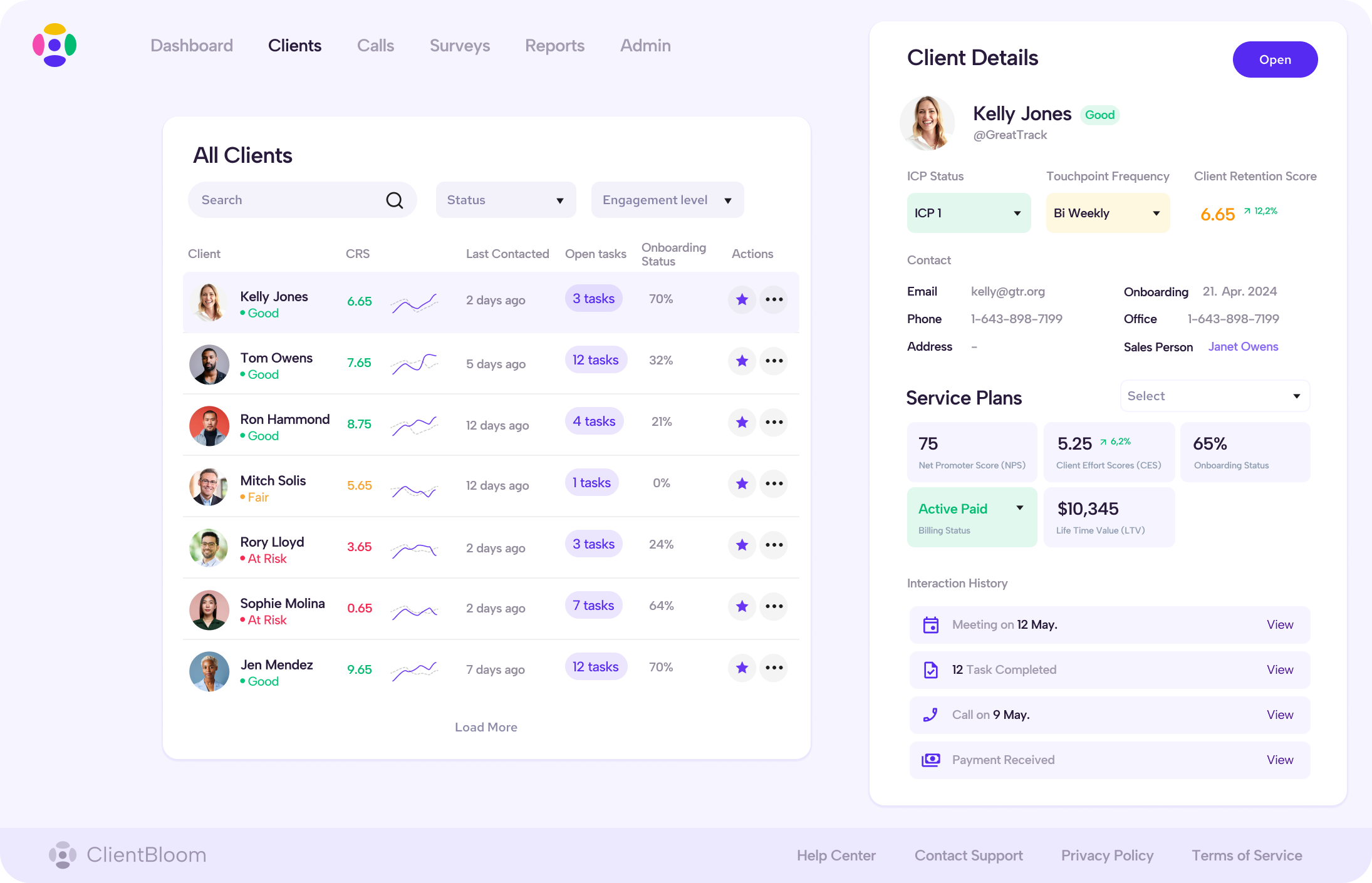This screenshot has width=1372, height=883.
Task: Open Janet Owens sales person link
Action: pos(1243,347)
